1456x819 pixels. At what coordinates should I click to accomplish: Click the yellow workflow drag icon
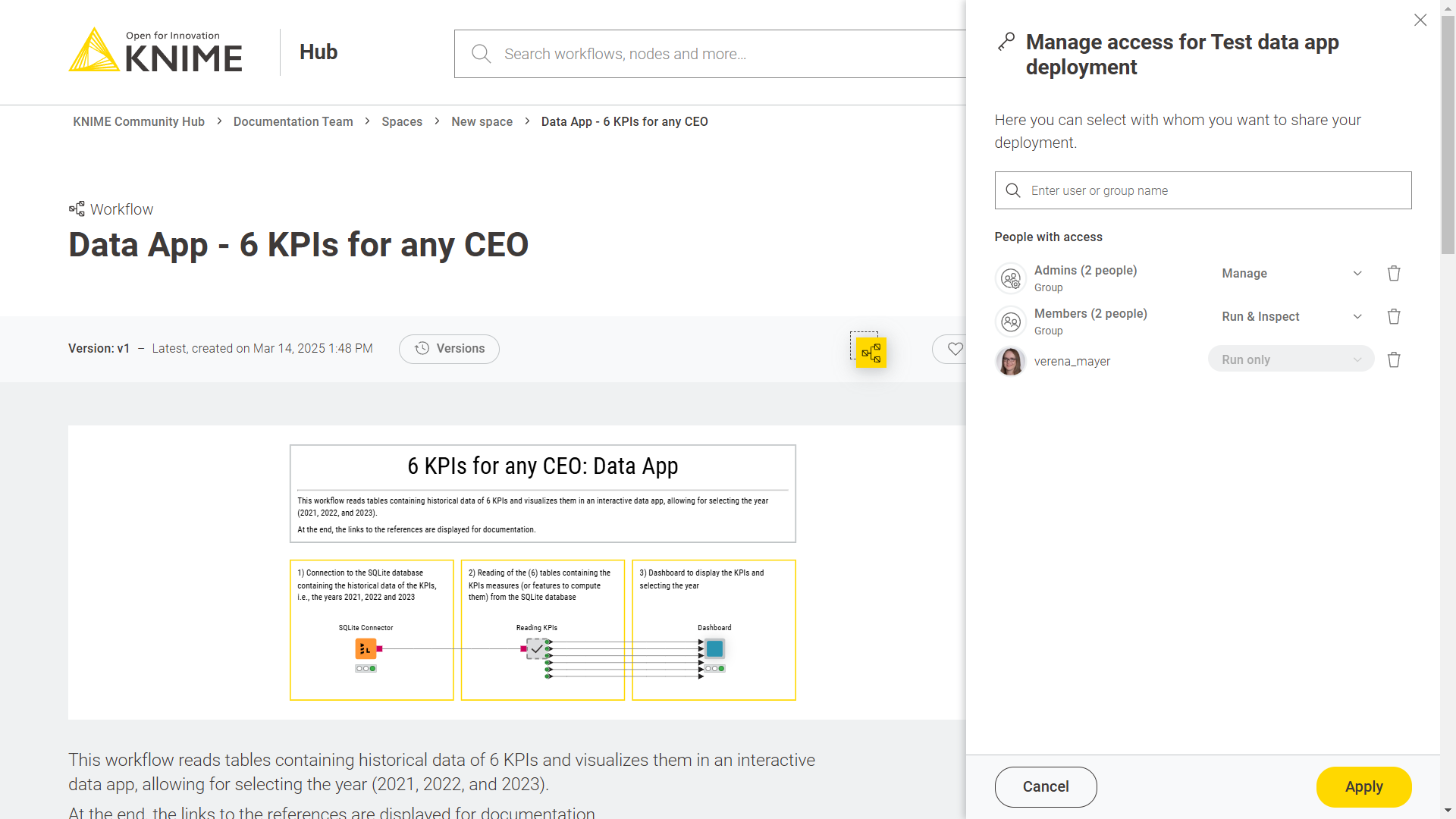pyautogui.click(x=871, y=353)
